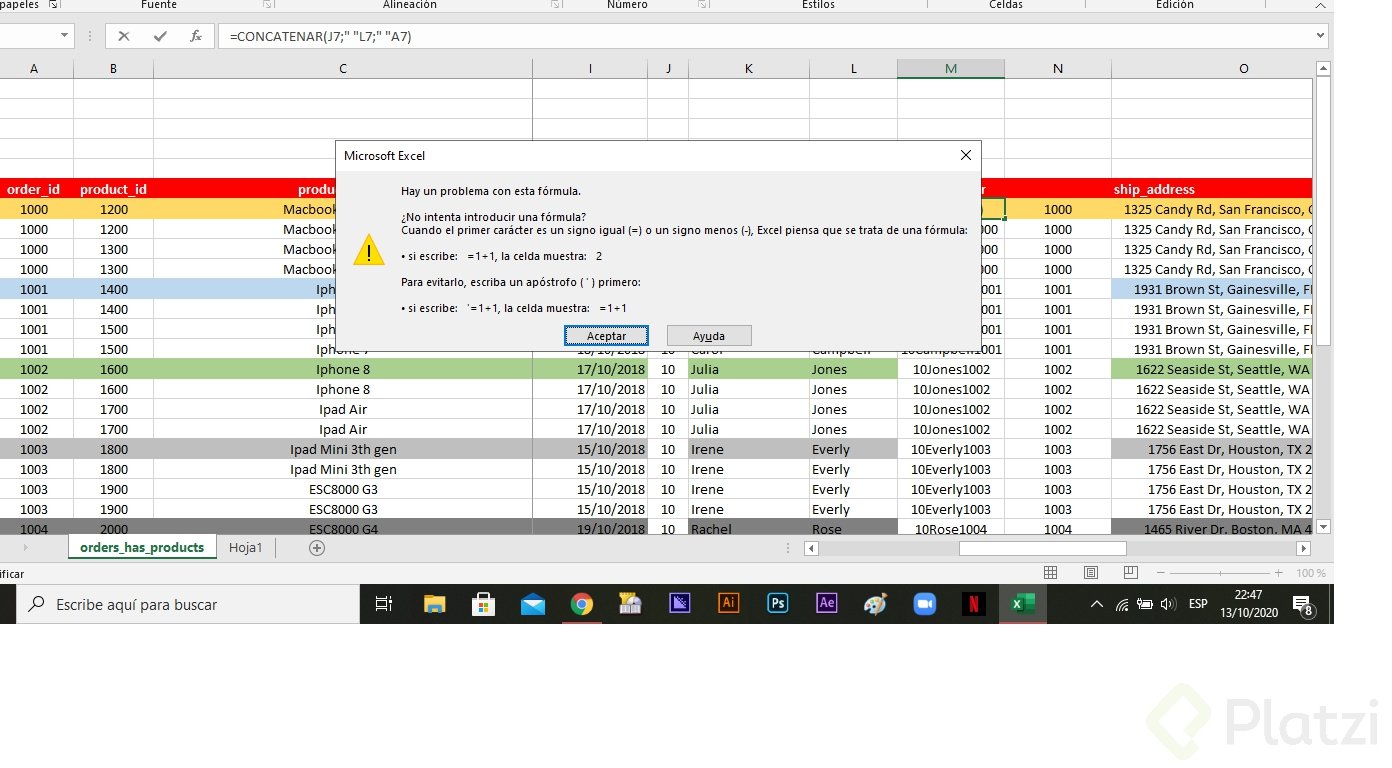Click ESP language indicator
This screenshot has height=768, width=1392.
click(1197, 604)
